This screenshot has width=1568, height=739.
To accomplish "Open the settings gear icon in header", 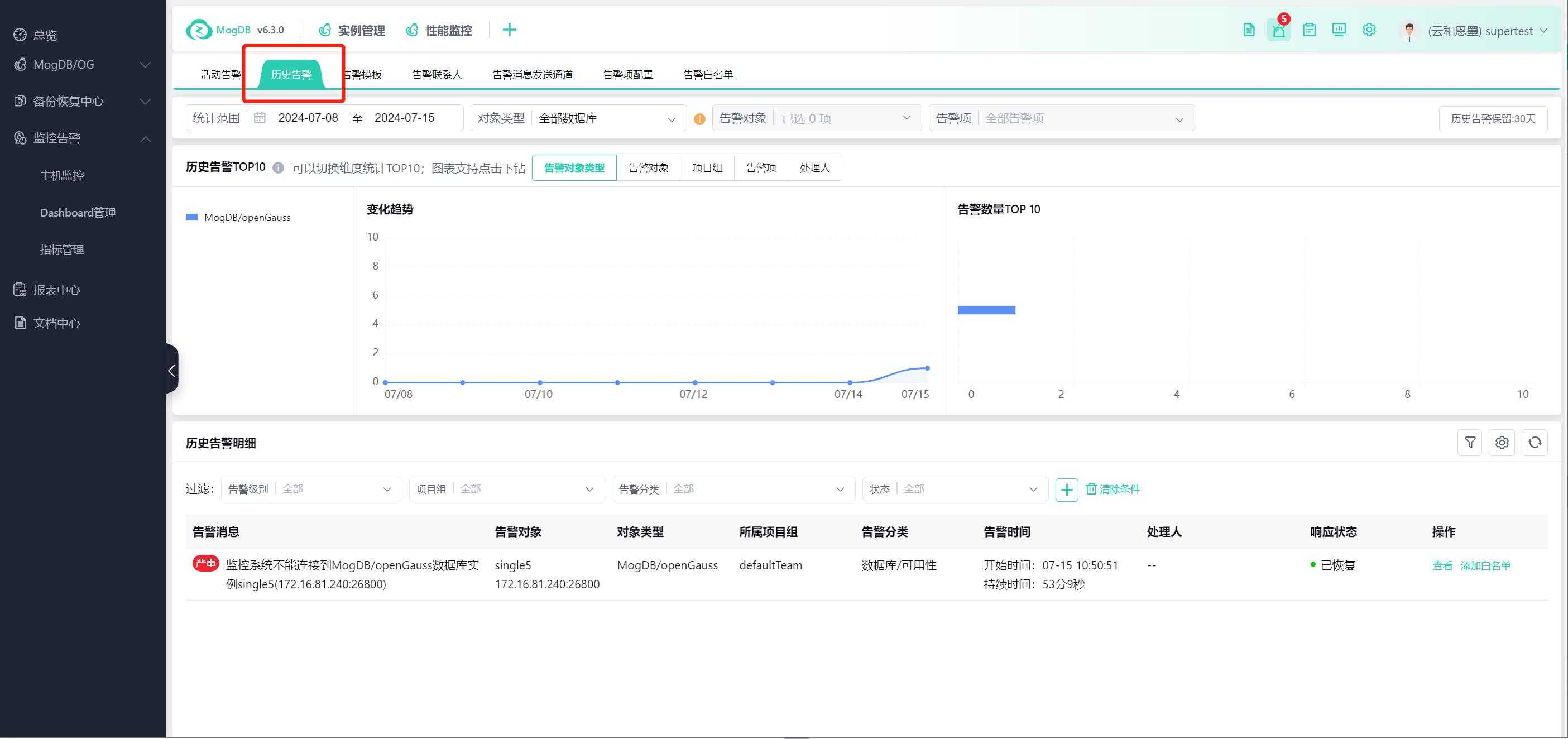I will click(1369, 30).
